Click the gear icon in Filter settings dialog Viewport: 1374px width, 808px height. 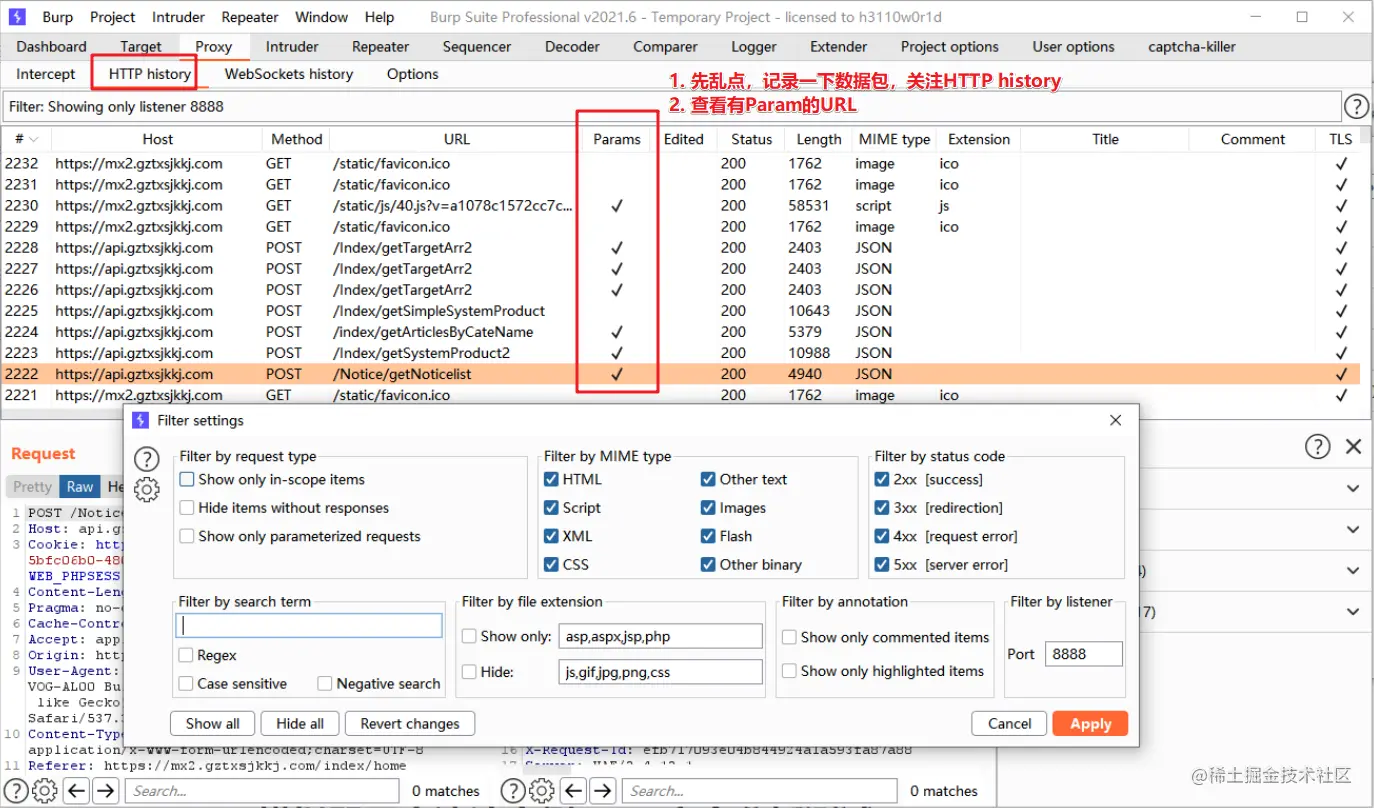tap(147, 490)
